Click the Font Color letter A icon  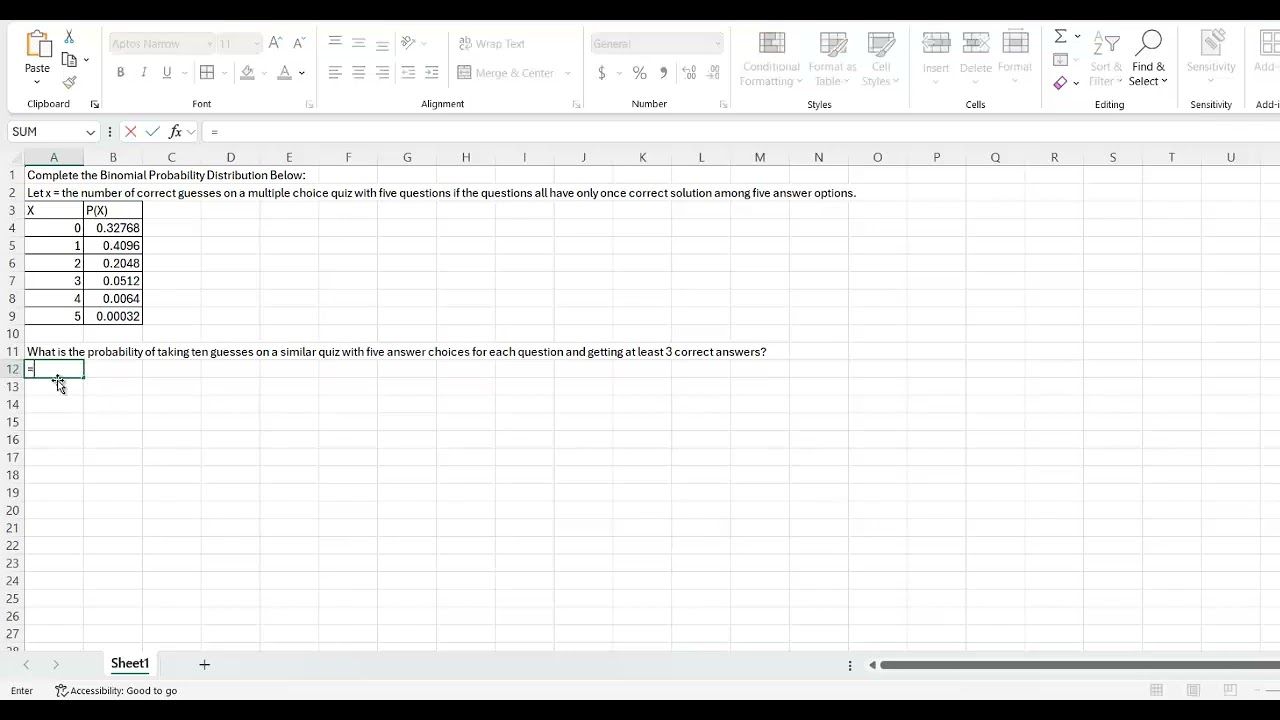(285, 72)
